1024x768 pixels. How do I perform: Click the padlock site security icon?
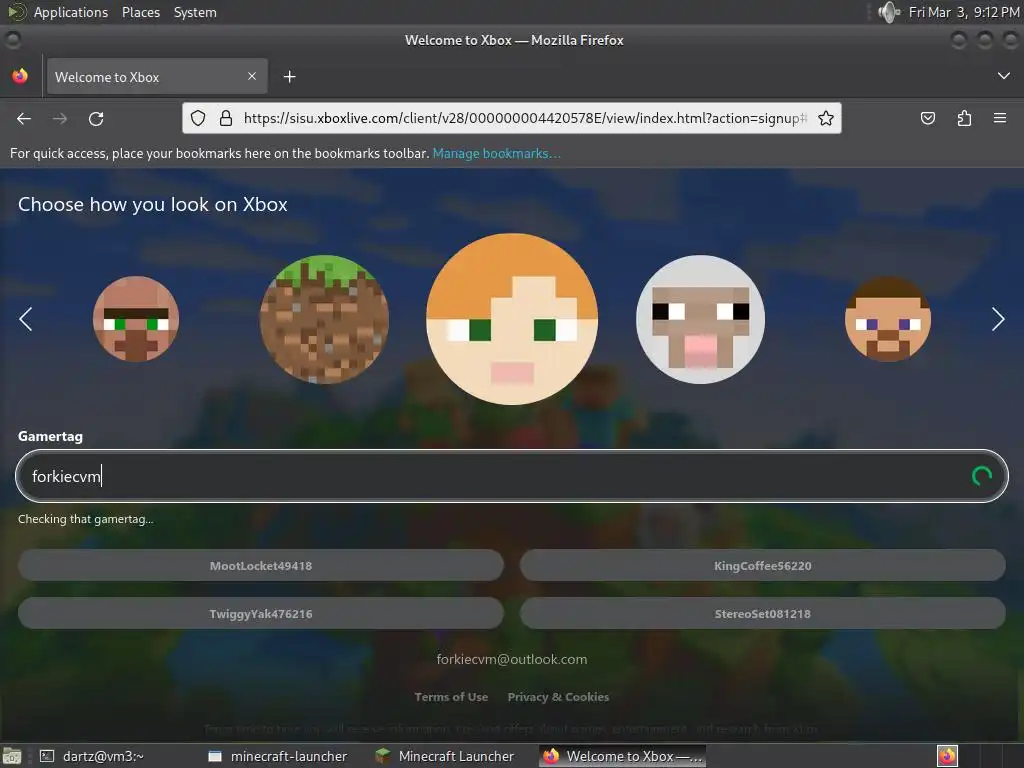click(x=226, y=118)
